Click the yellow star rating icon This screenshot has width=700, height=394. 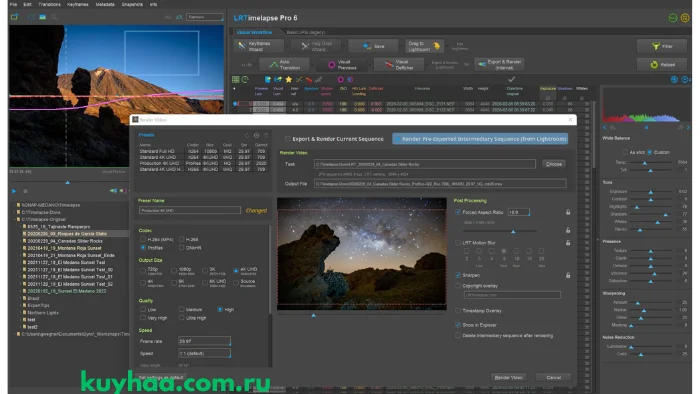[x=288, y=79]
